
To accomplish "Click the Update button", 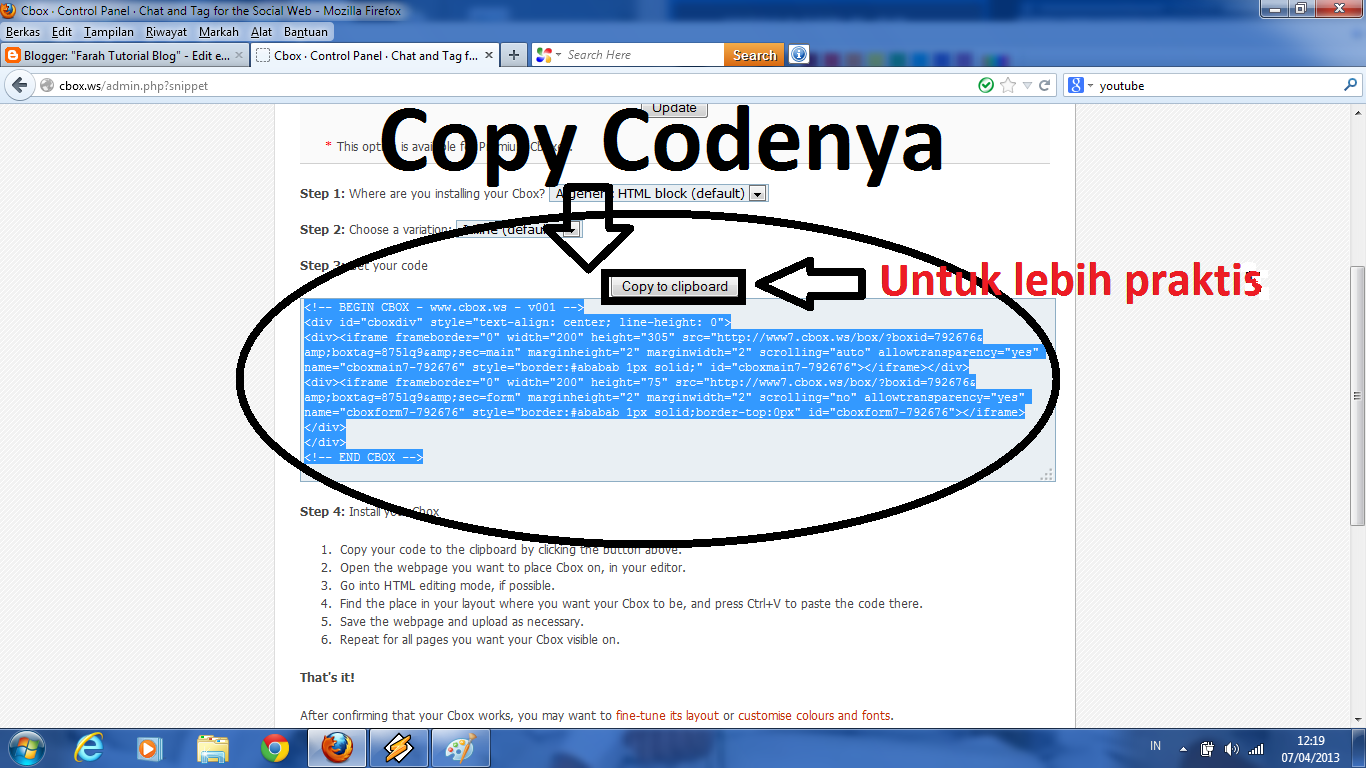I will coord(675,108).
